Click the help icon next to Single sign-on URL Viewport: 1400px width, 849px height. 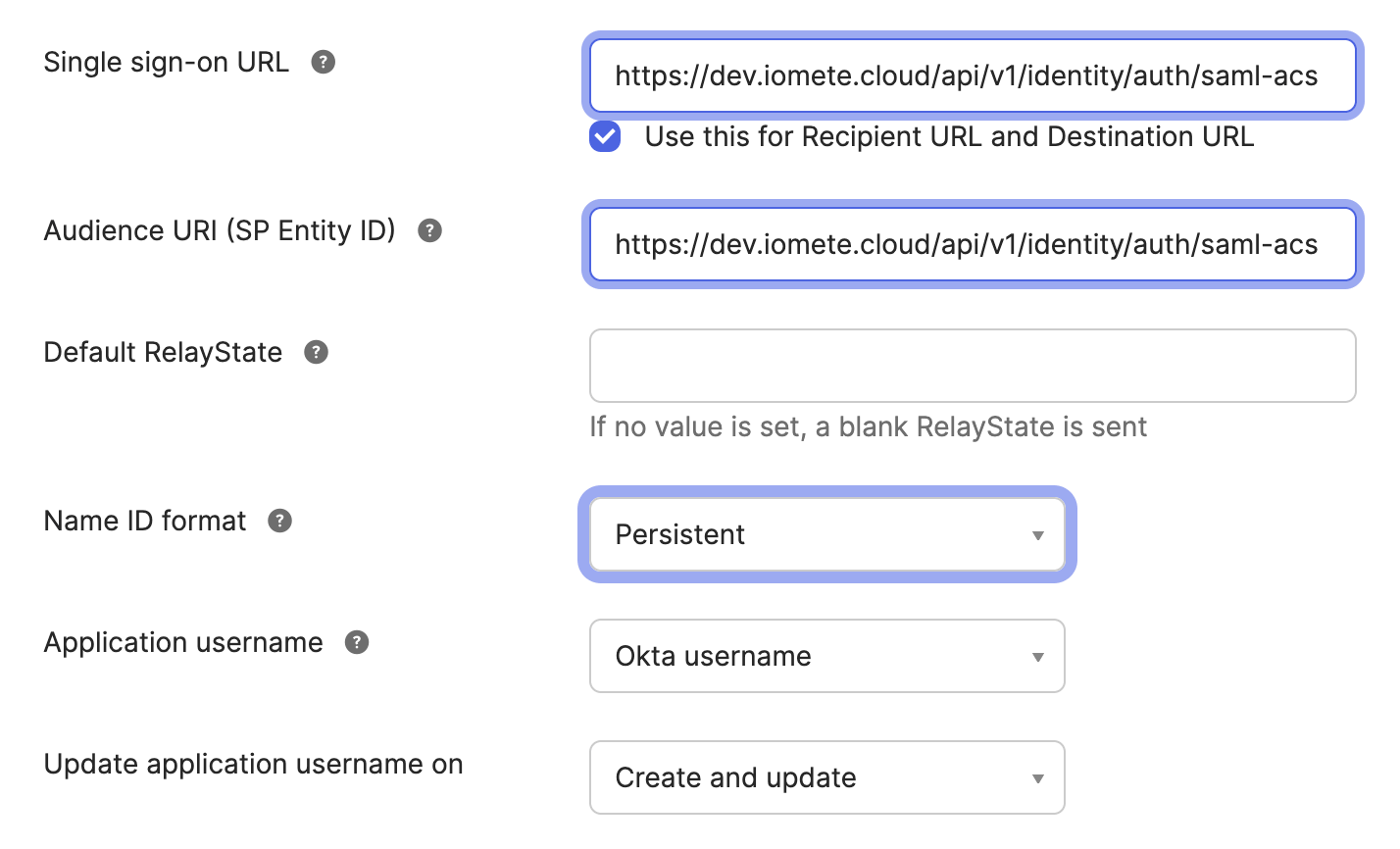click(x=324, y=62)
